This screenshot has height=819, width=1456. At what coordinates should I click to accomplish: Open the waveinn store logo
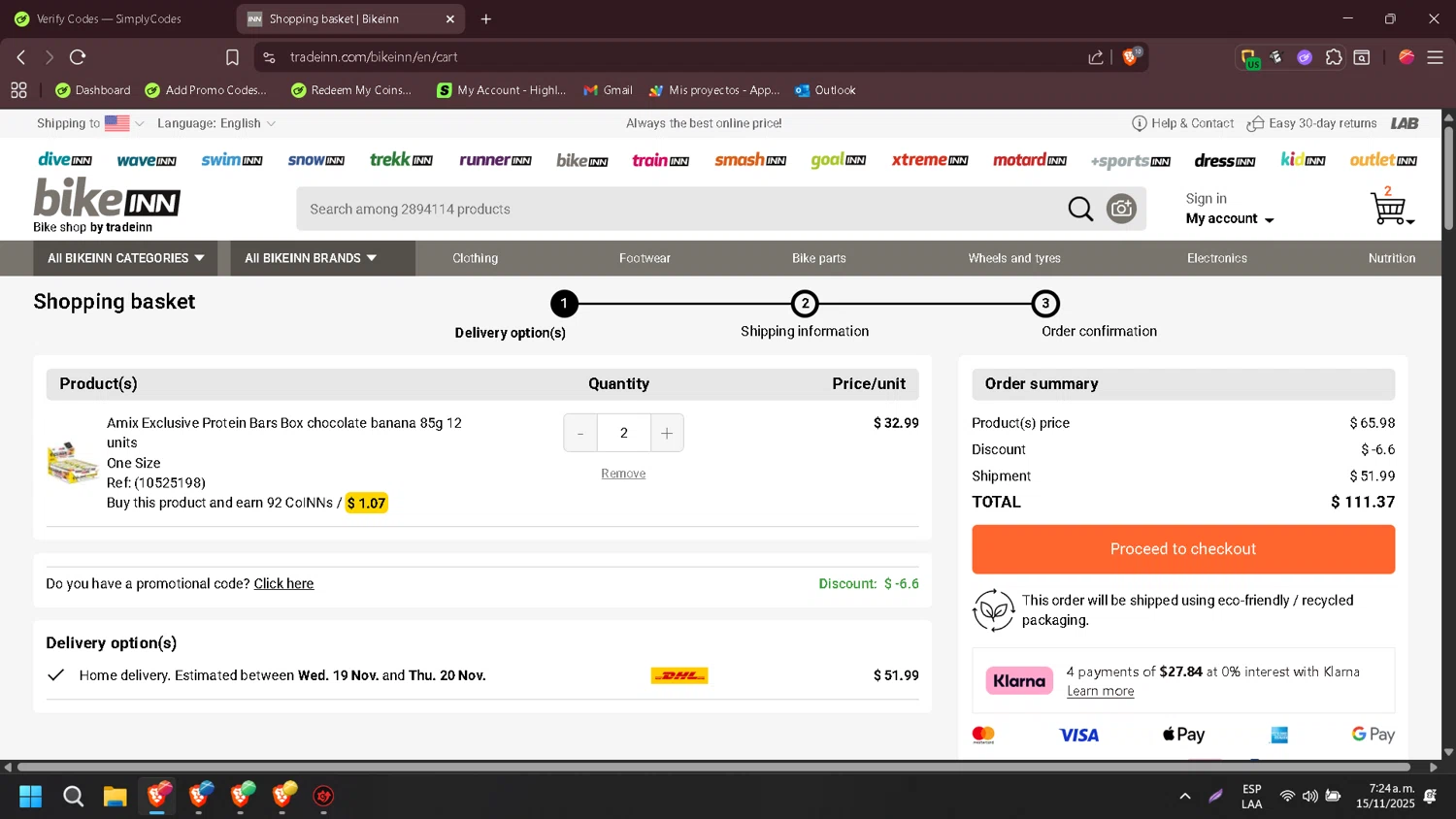147,161
